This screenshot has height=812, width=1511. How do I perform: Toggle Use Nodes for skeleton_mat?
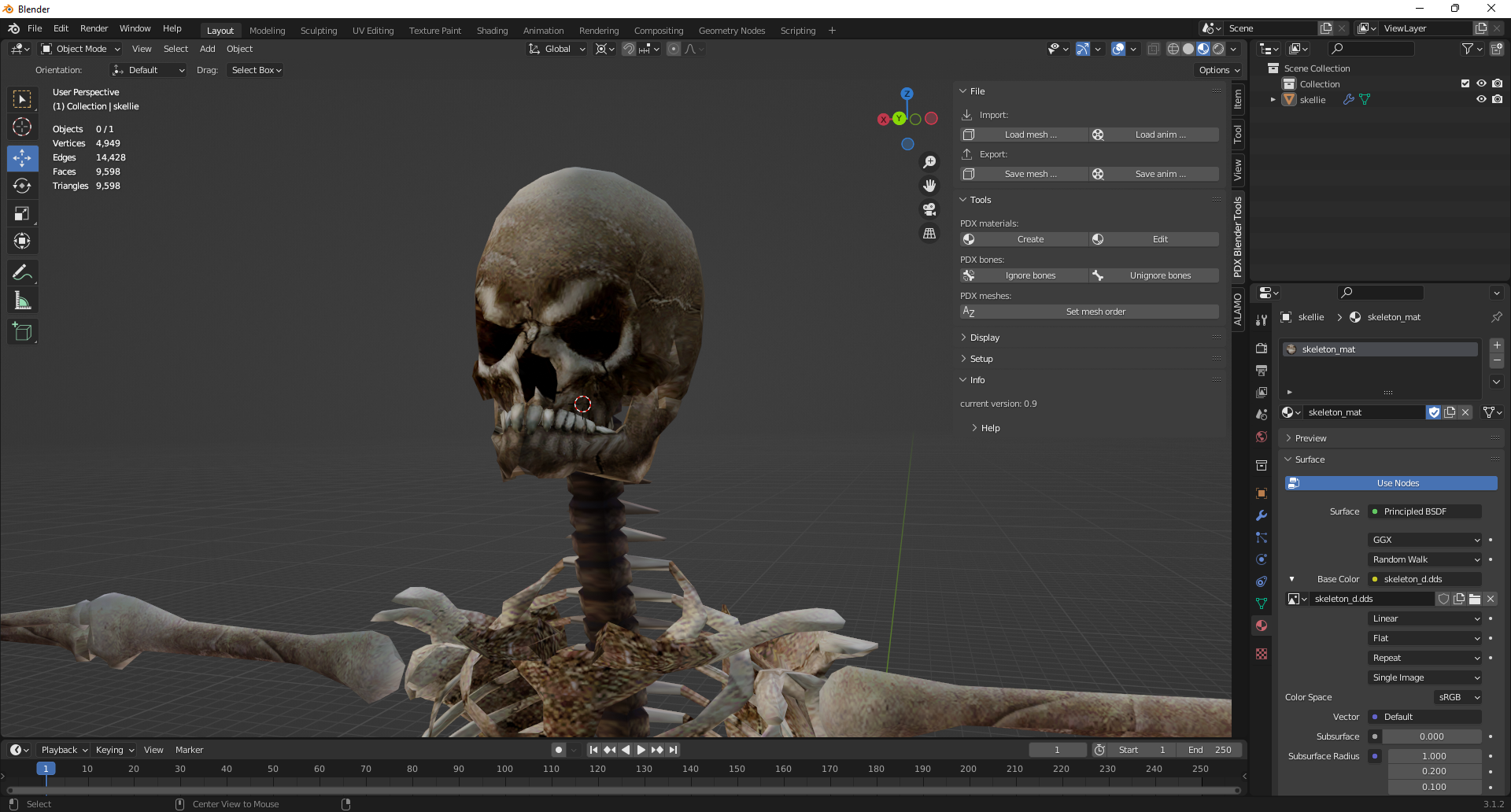[1391, 483]
